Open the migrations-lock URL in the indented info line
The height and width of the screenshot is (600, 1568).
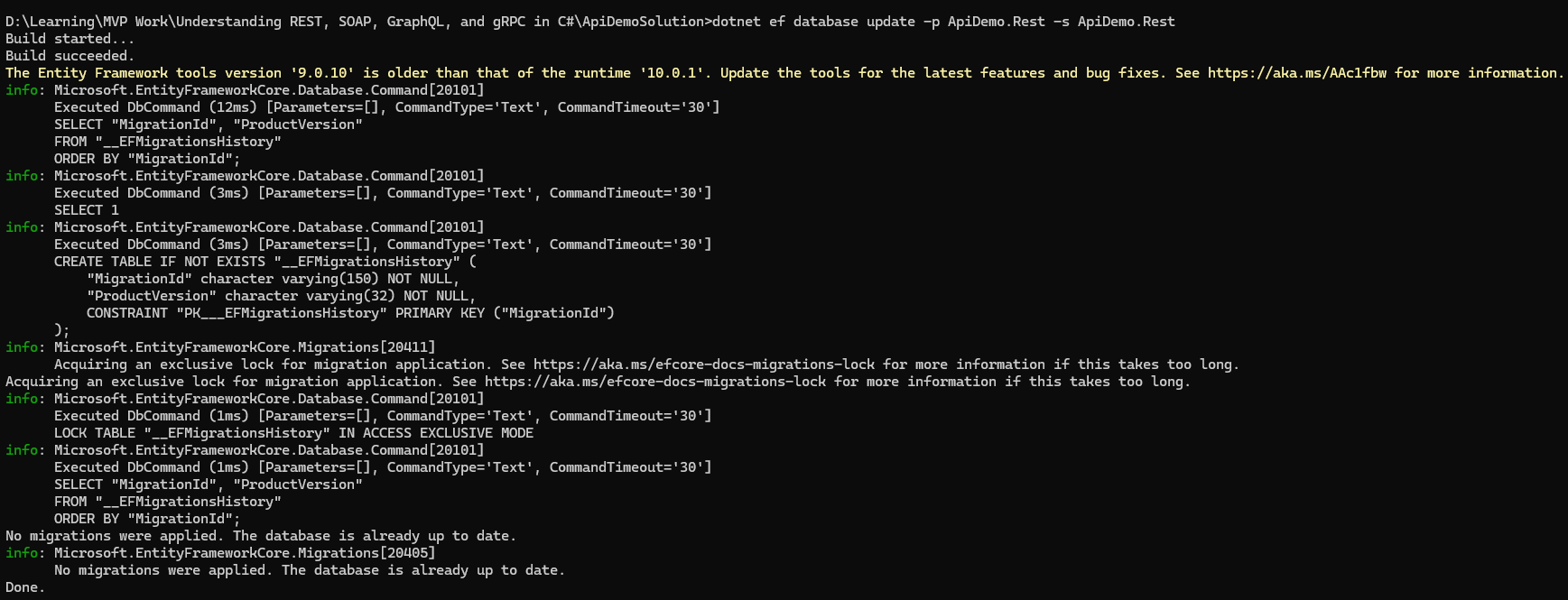(x=703, y=365)
